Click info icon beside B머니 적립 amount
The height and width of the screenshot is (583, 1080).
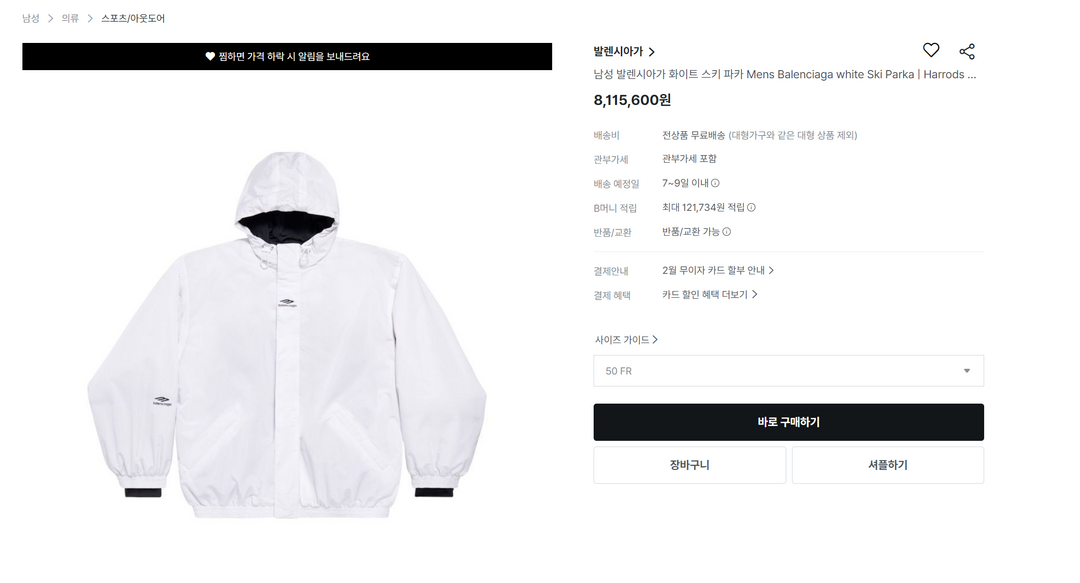pyautogui.click(x=751, y=207)
